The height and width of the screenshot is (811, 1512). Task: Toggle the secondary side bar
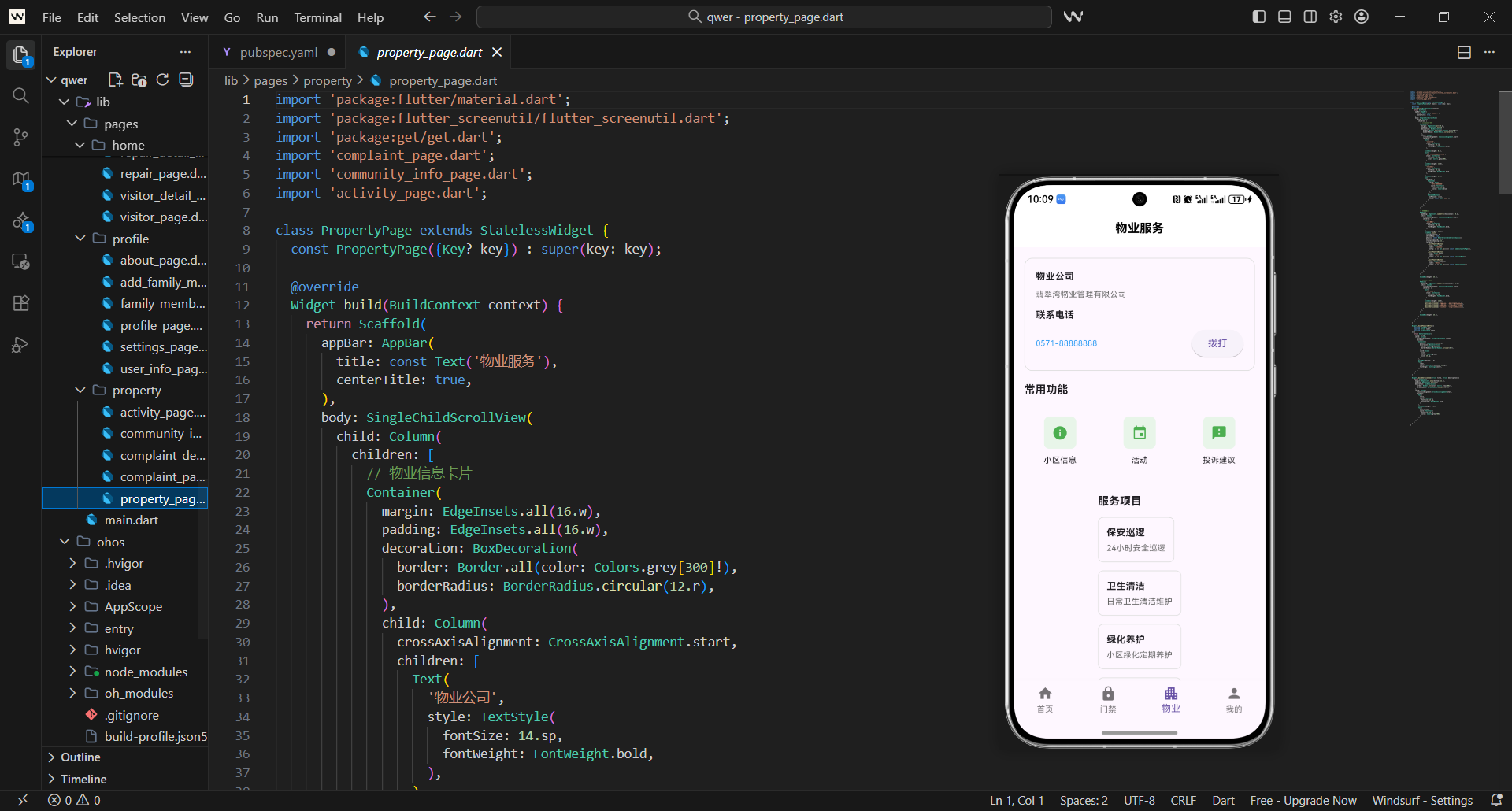(x=1310, y=17)
